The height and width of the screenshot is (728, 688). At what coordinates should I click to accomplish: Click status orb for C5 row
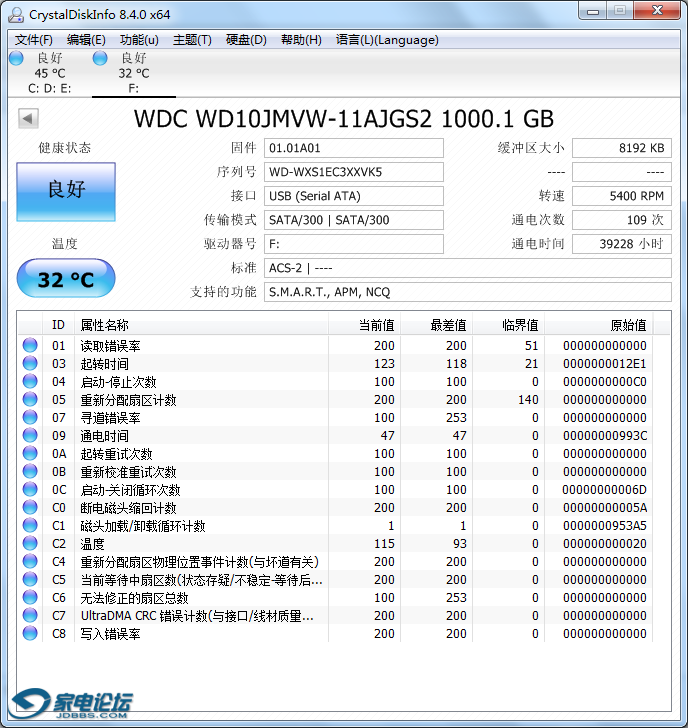click(30, 579)
